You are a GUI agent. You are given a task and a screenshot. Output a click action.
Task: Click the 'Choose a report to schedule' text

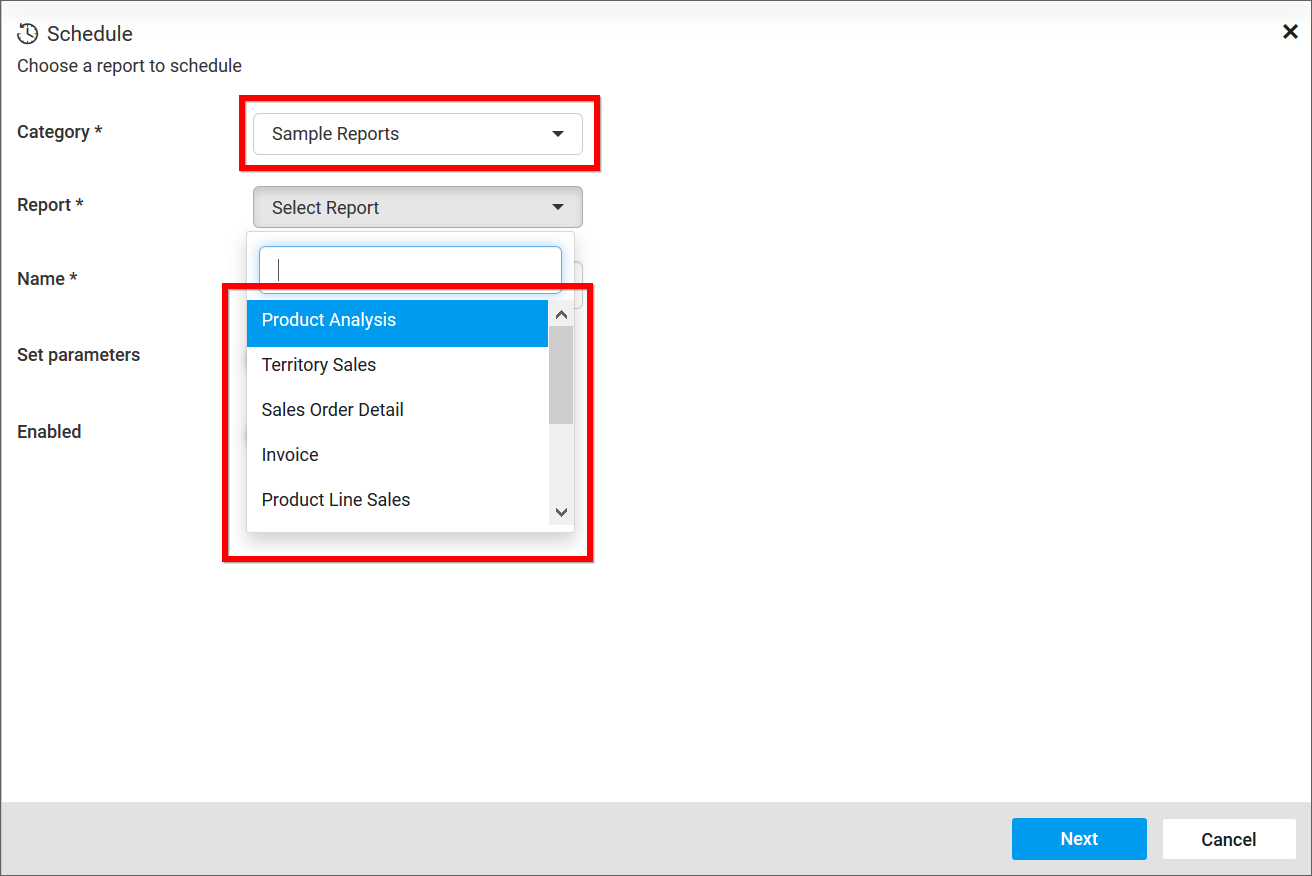(129, 66)
